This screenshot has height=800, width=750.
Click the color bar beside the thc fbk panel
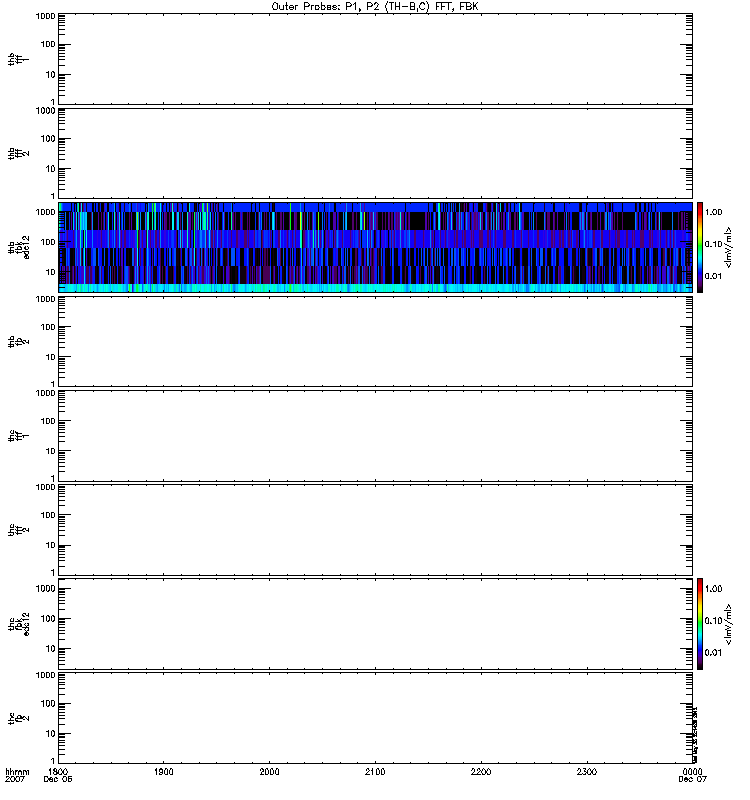point(700,623)
